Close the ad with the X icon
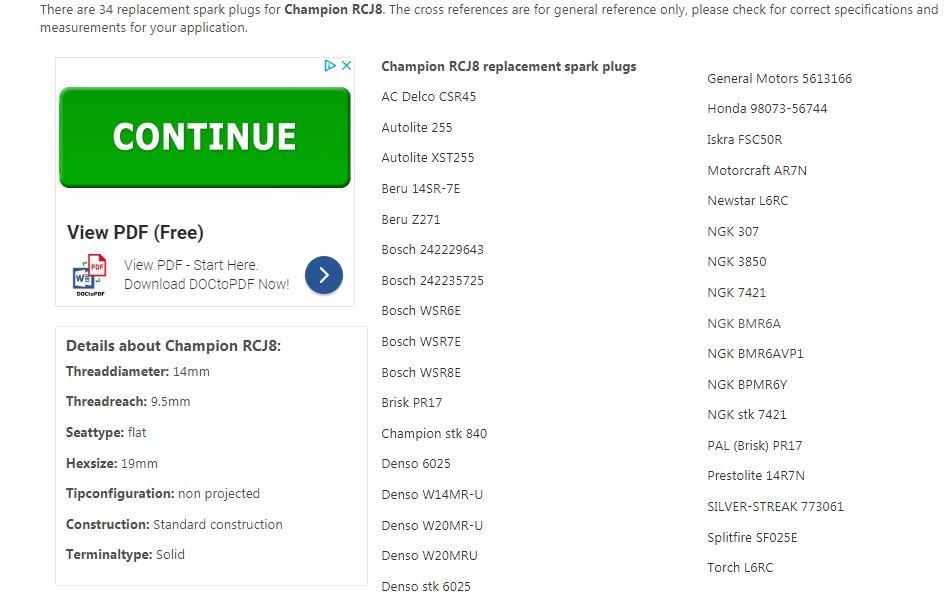The height and width of the screenshot is (597, 950). point(346,66)
